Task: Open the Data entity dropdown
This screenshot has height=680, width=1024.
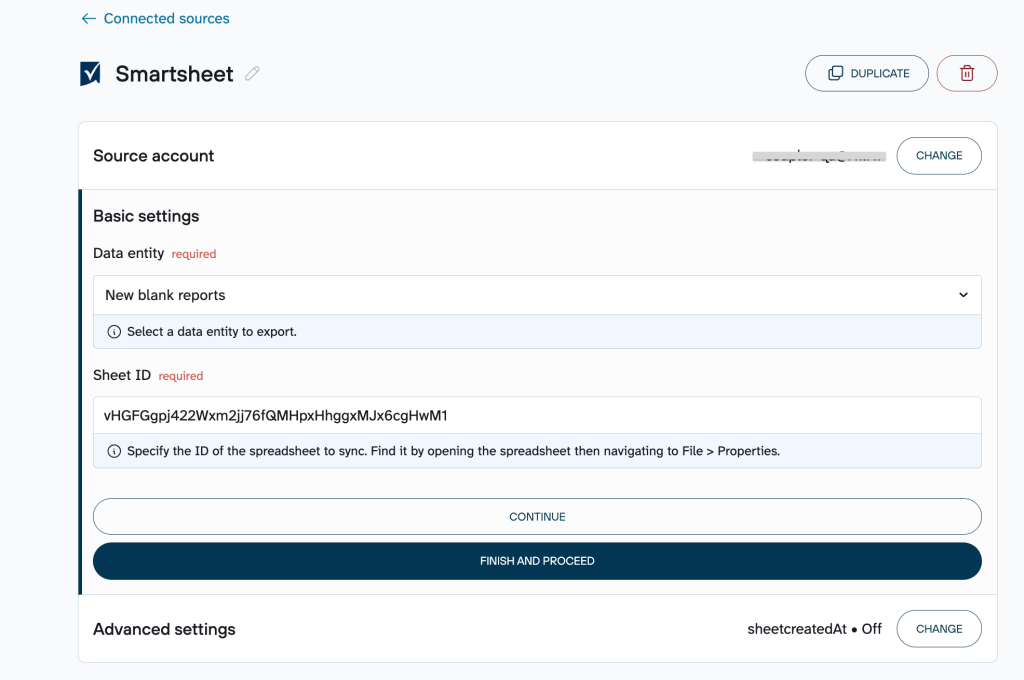Action: [537, 295]
